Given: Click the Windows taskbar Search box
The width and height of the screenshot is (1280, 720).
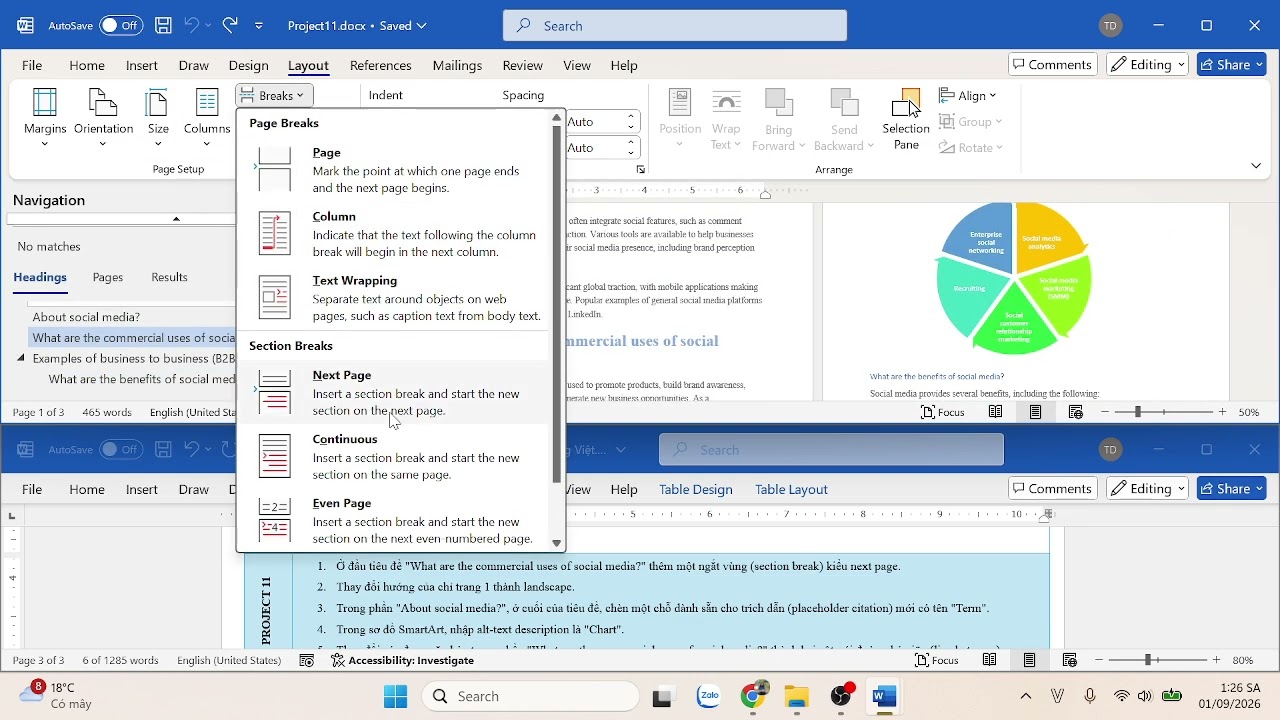Looking at the screenshot, I should tap(530, 696).
